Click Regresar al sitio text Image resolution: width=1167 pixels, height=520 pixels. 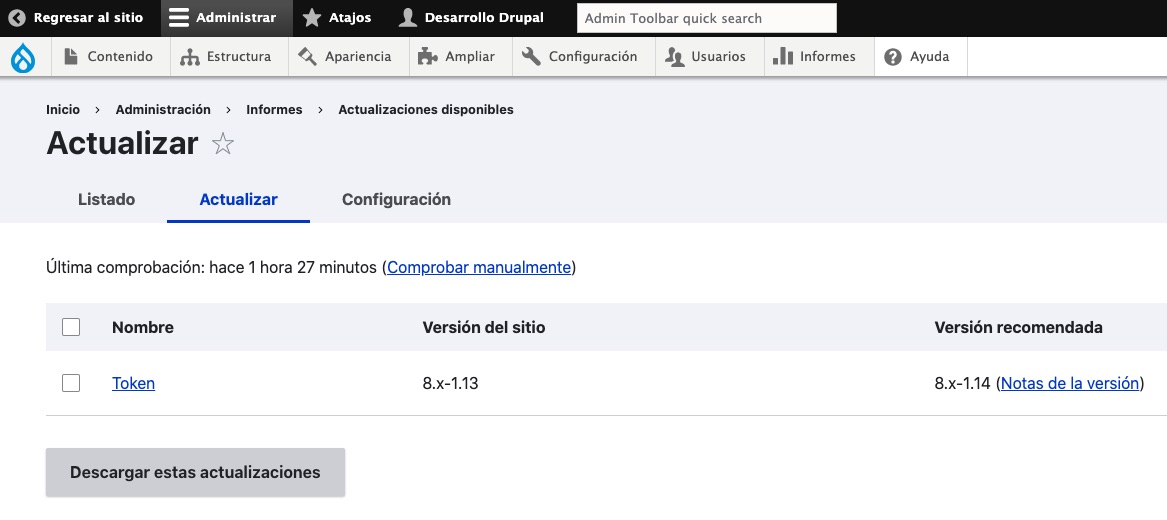[x=89, y=18]
